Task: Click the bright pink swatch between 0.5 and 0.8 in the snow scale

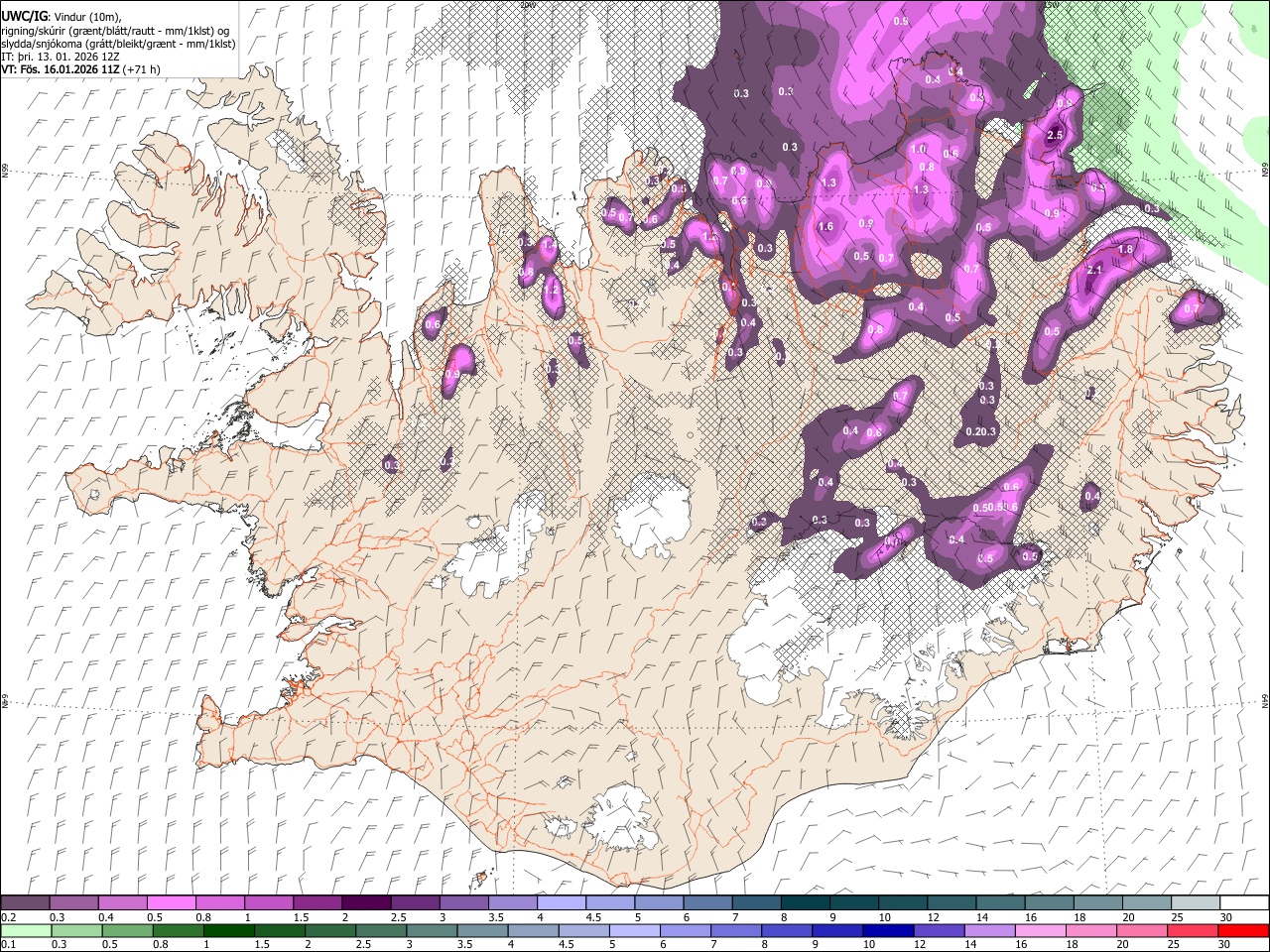Action: [x=172, y=903]
